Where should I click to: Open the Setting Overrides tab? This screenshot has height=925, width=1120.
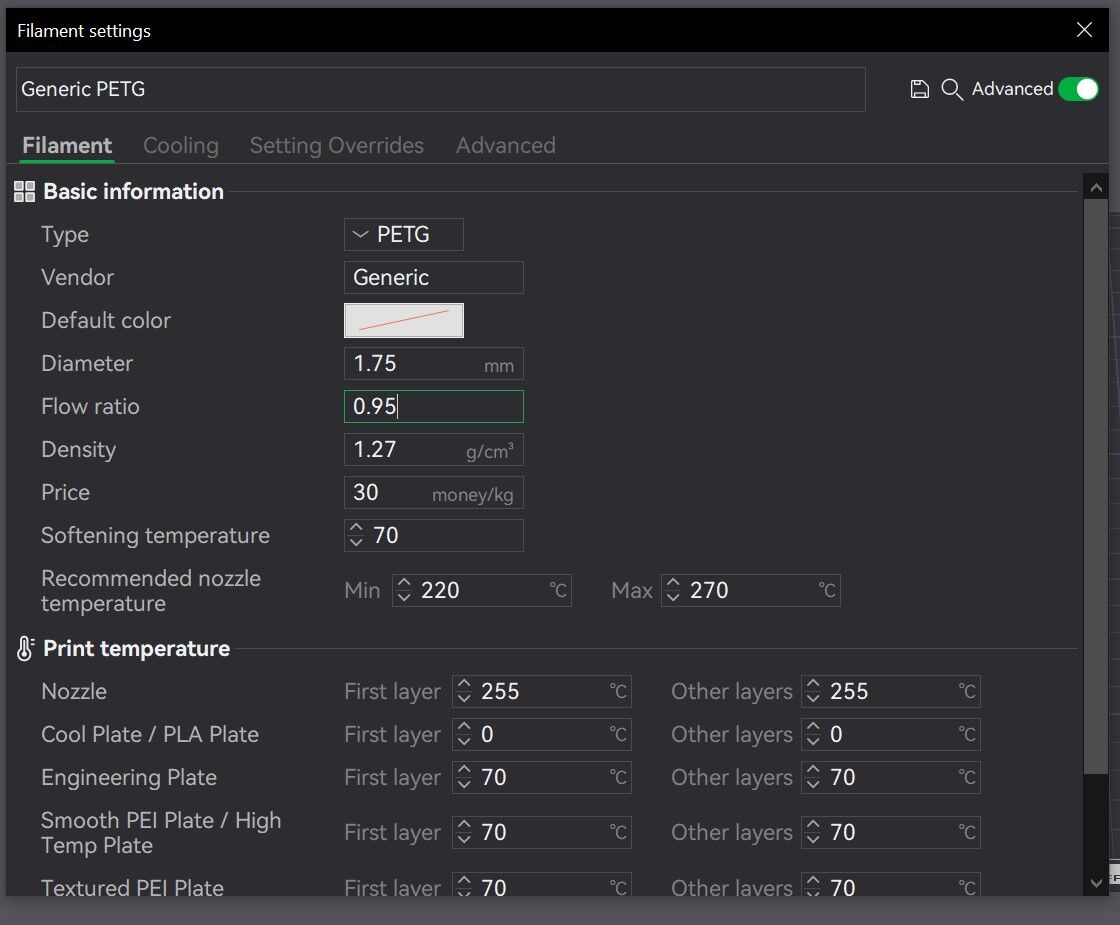click(336, 146)
